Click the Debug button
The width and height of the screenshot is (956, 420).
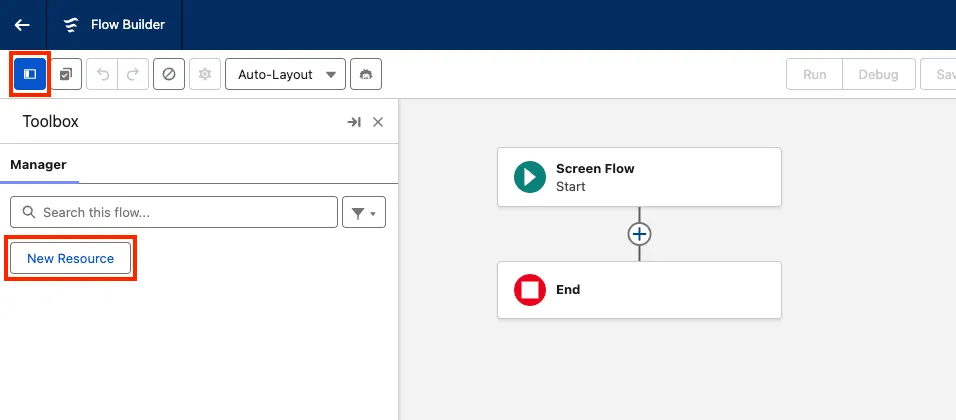pyautogui.click(x=880, y=74)
